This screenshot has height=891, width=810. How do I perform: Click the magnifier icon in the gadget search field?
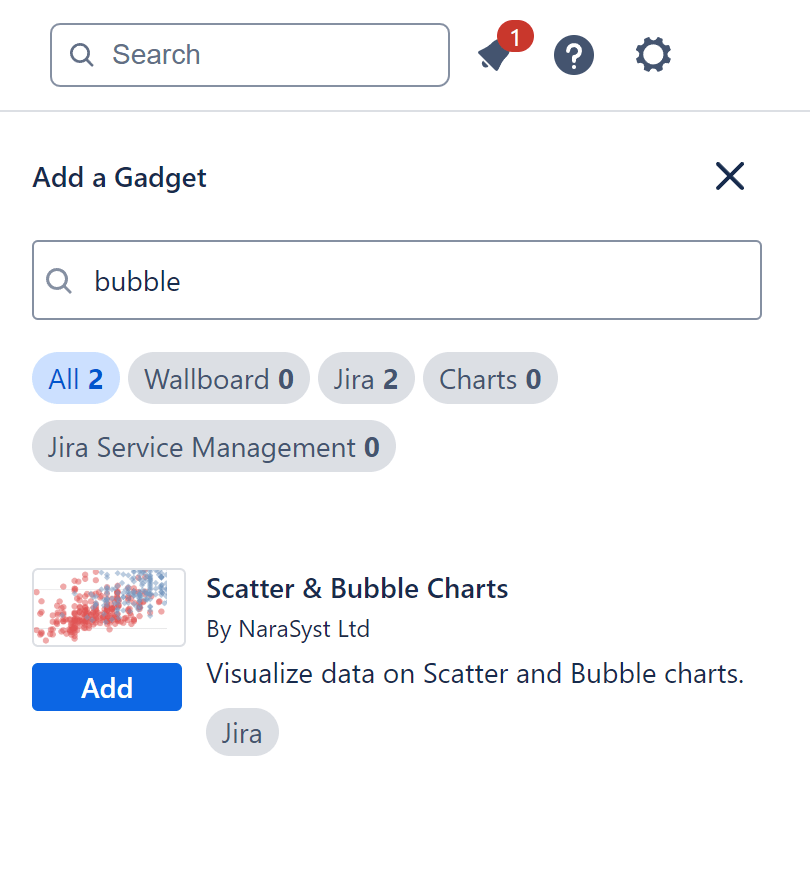(x=58, y=281)
